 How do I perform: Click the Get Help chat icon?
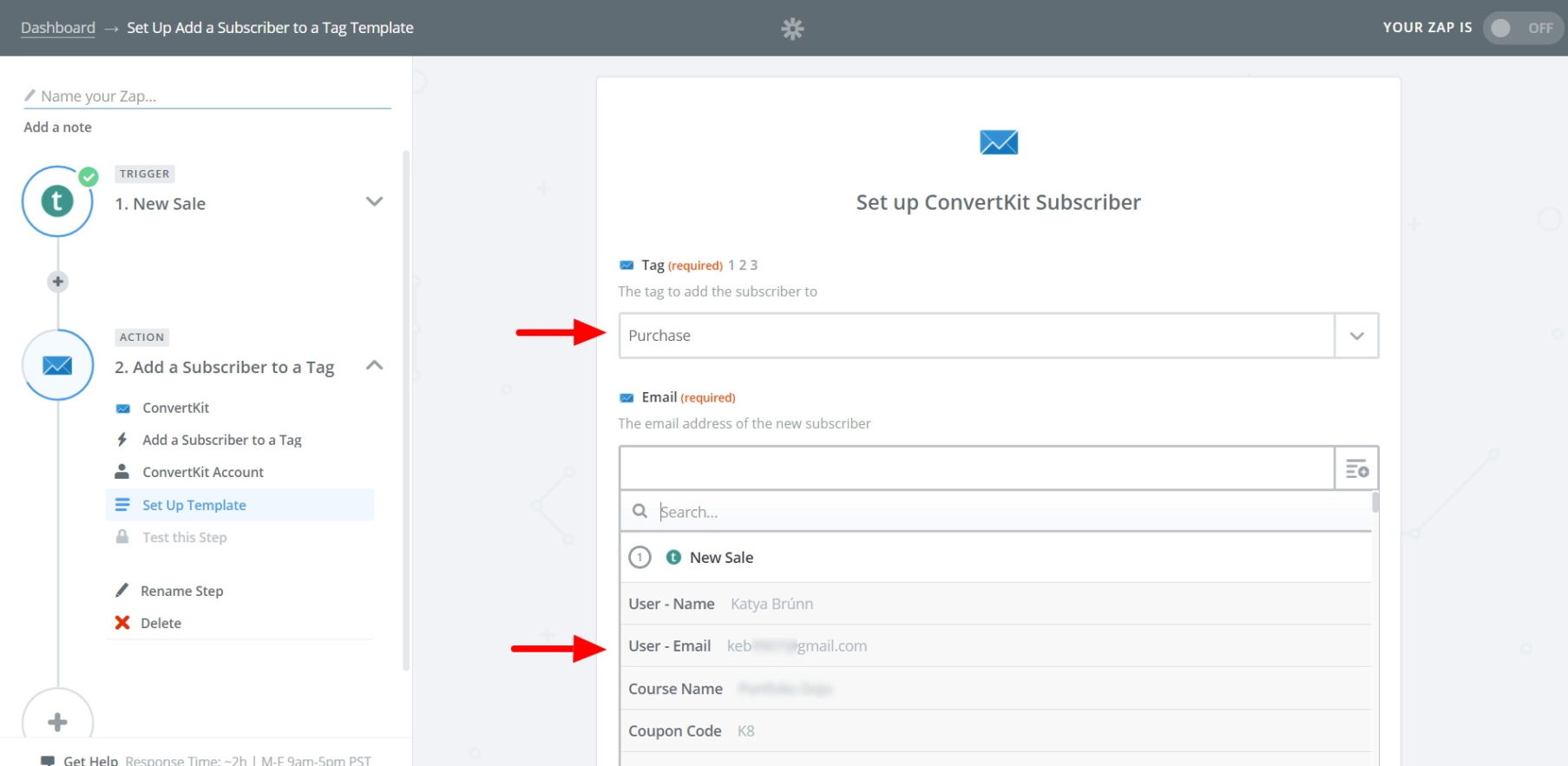click(x=48, y=761)
